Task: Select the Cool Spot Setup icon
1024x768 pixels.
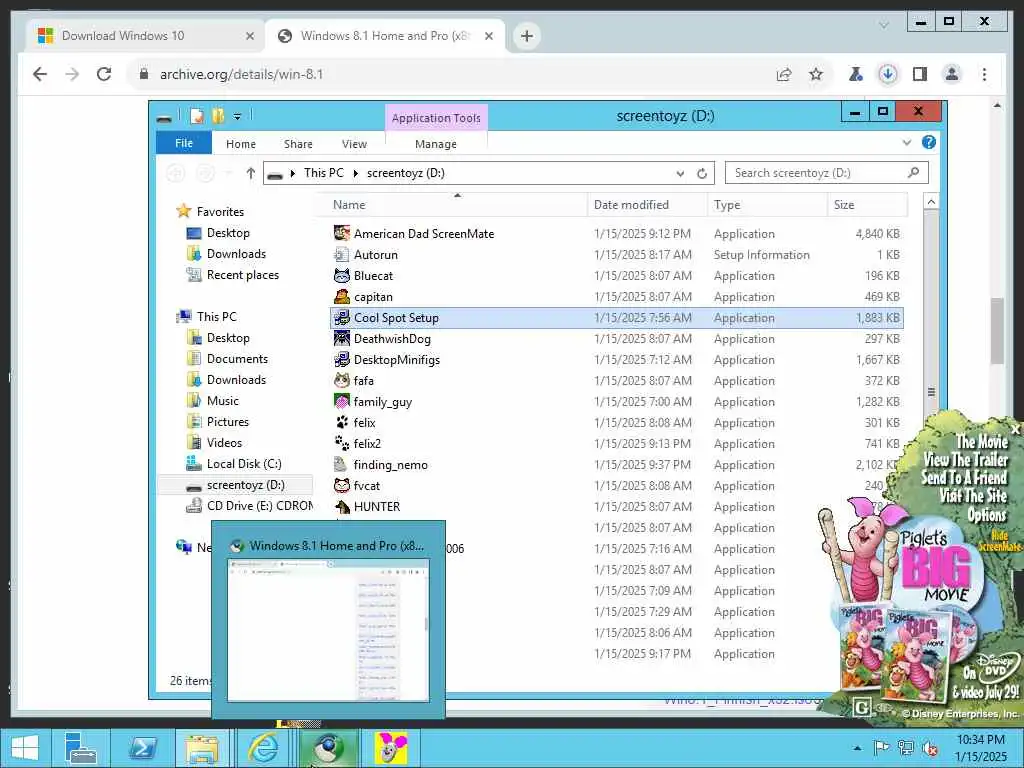Action: [x=342, y=317]
